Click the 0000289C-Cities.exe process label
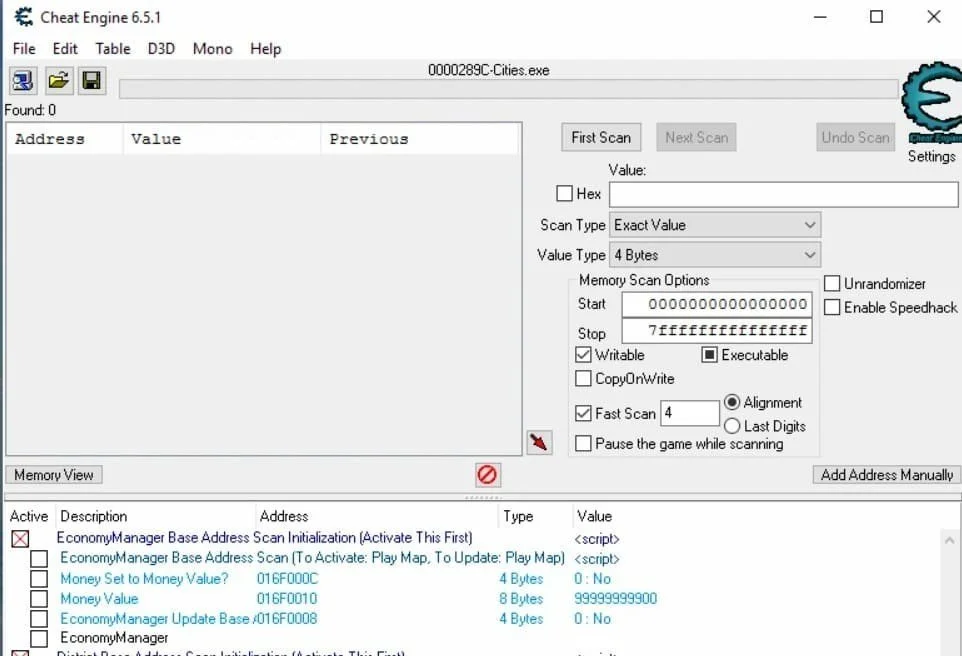 pos(488,71)
